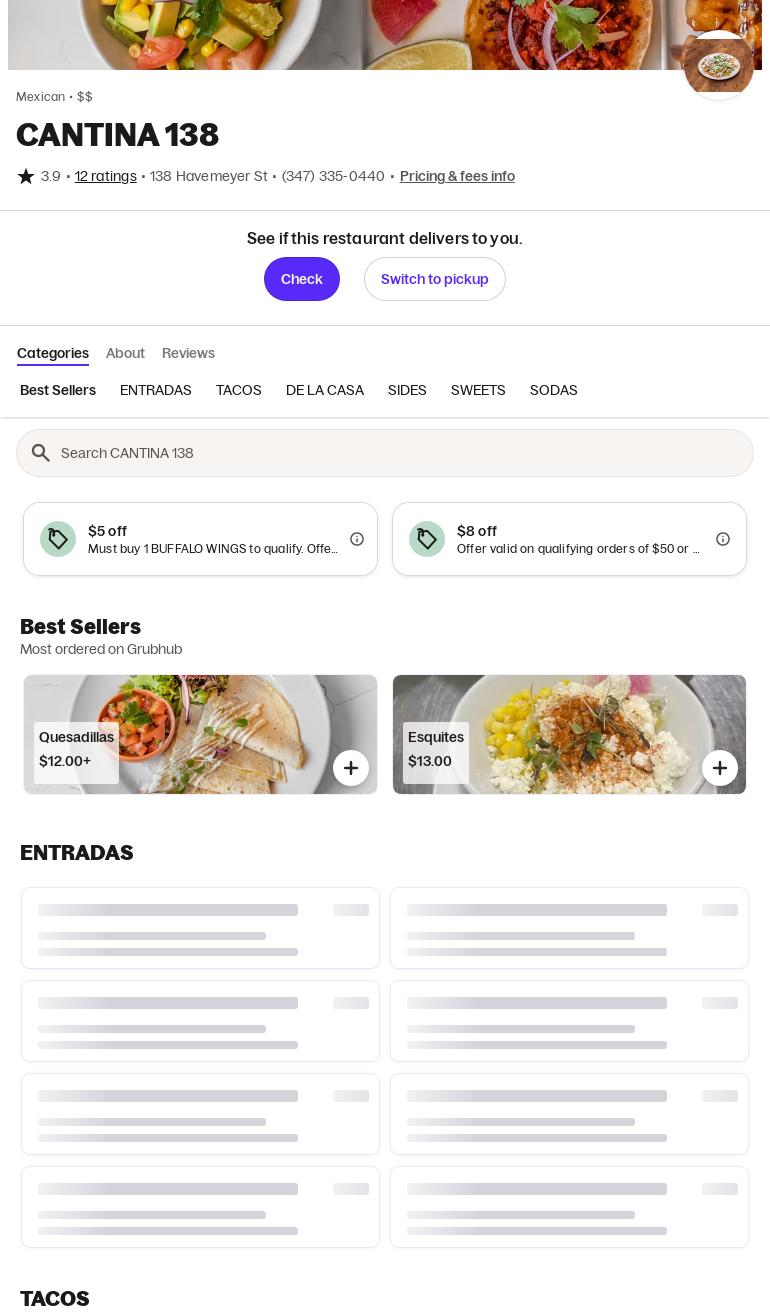Open info icon on $5 off offer
Viewport: 770px width, 1313px height.
point(357,539)
